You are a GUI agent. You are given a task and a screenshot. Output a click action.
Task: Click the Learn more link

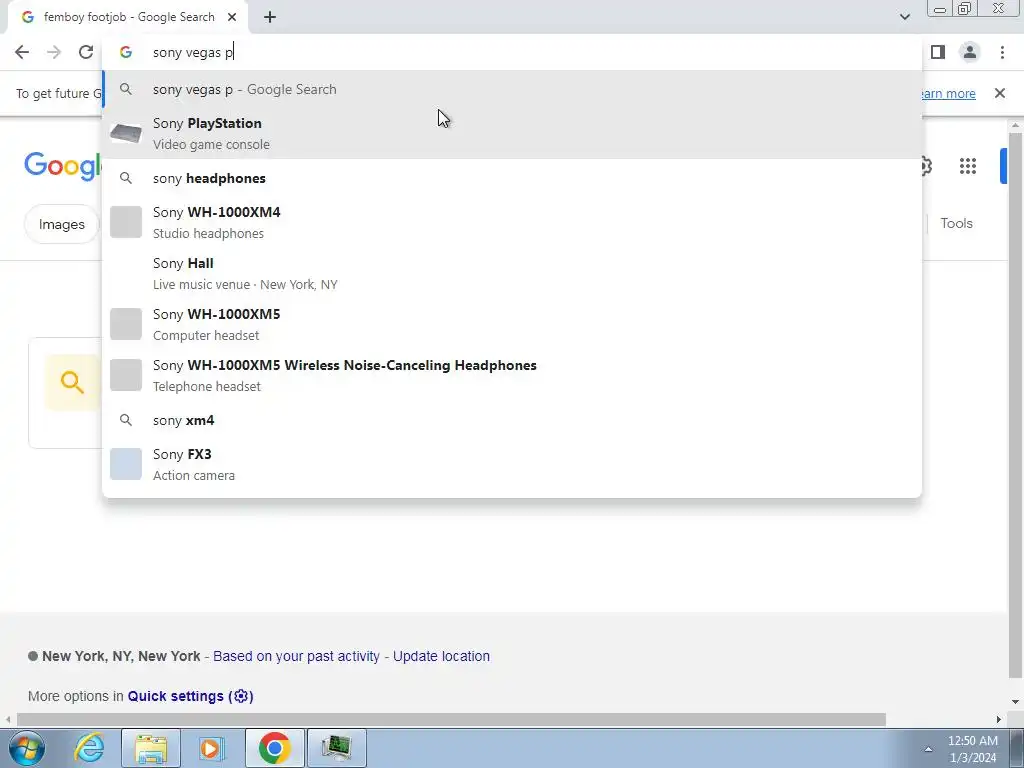[947, 93]
